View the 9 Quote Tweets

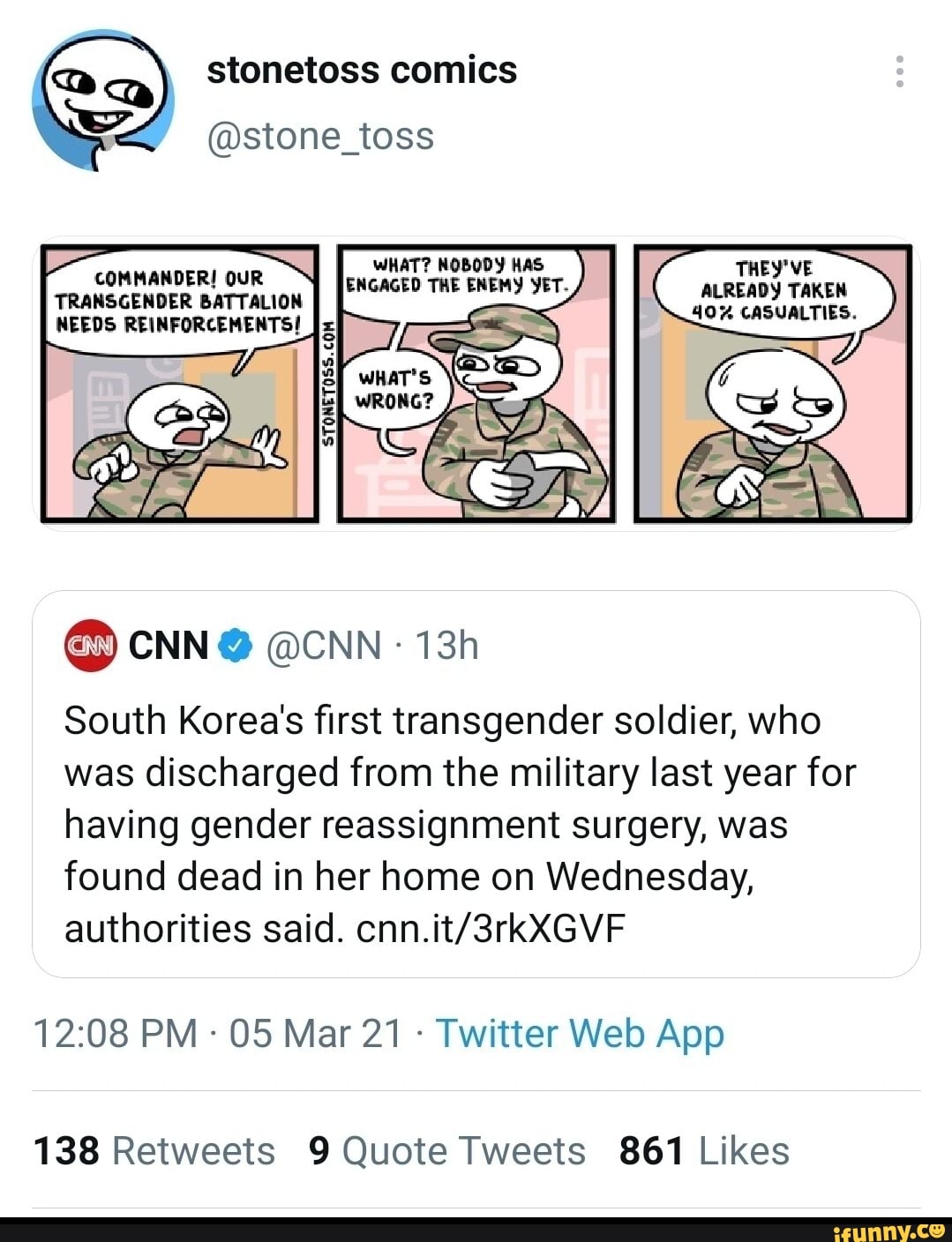[446, 1149]
